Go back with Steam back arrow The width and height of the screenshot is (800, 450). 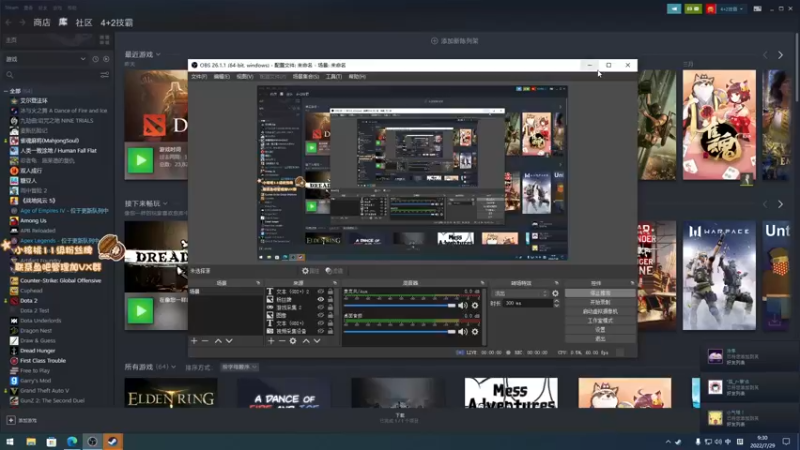[9, 22]
